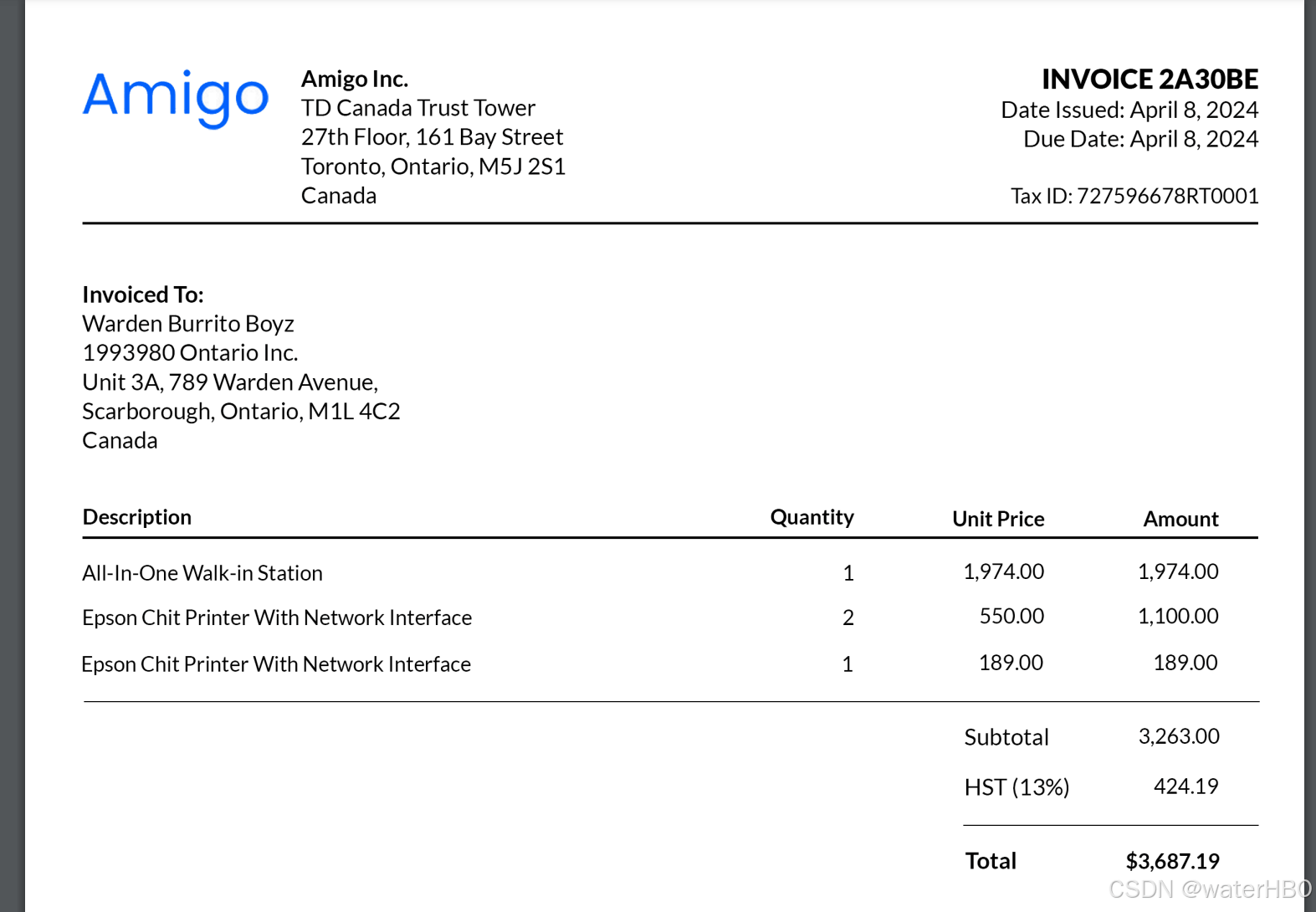This screenshot has width=1316, height=912.
Task: Select the TD Canada Trust Tower line
Action: (418, 108)
